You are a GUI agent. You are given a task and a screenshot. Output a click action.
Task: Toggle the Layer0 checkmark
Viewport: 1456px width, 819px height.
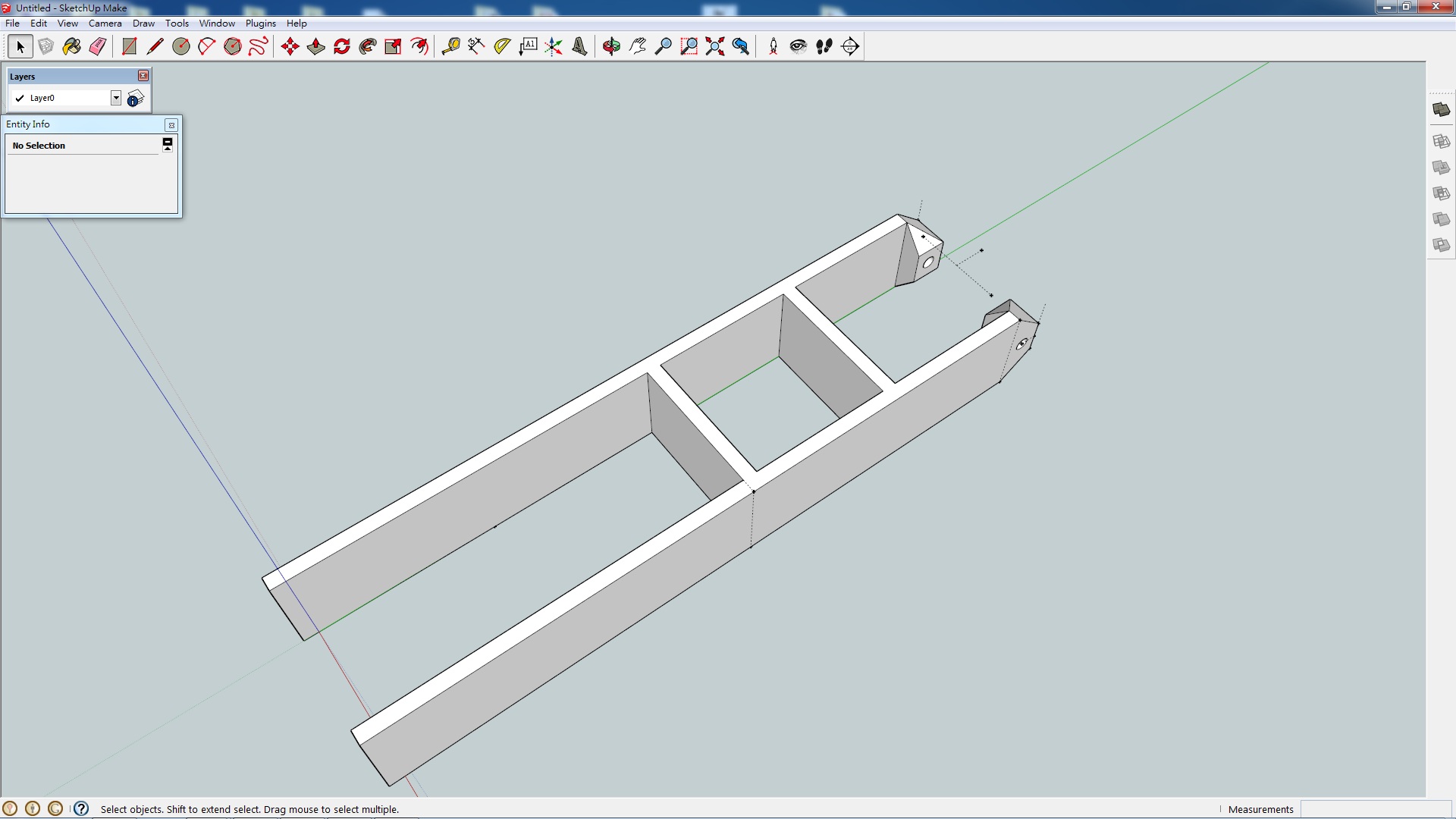20,98
